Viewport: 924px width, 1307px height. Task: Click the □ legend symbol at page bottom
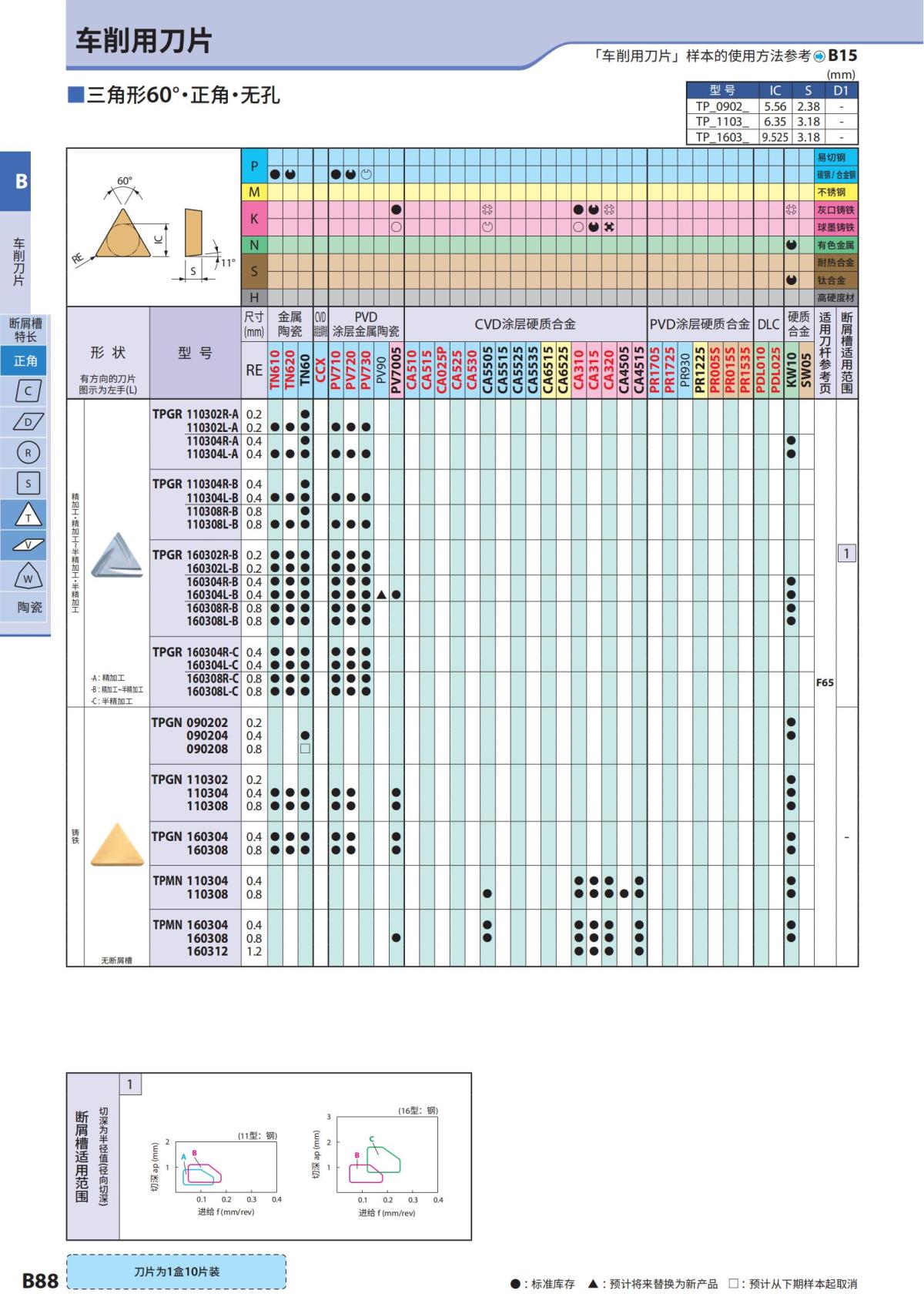(733, 1284)
